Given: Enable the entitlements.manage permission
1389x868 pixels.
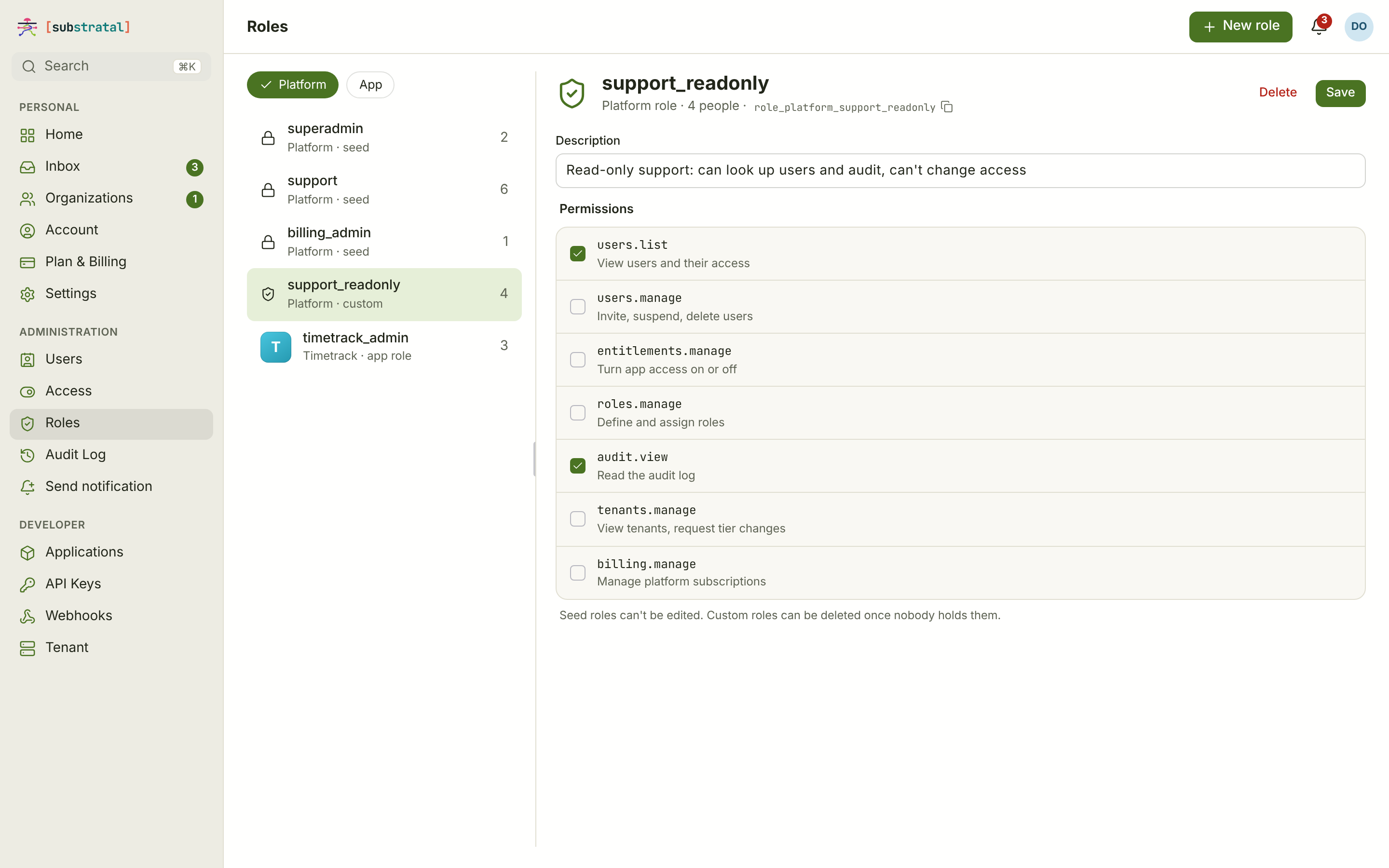Looking at the screenshot, I should click(577, 359).
